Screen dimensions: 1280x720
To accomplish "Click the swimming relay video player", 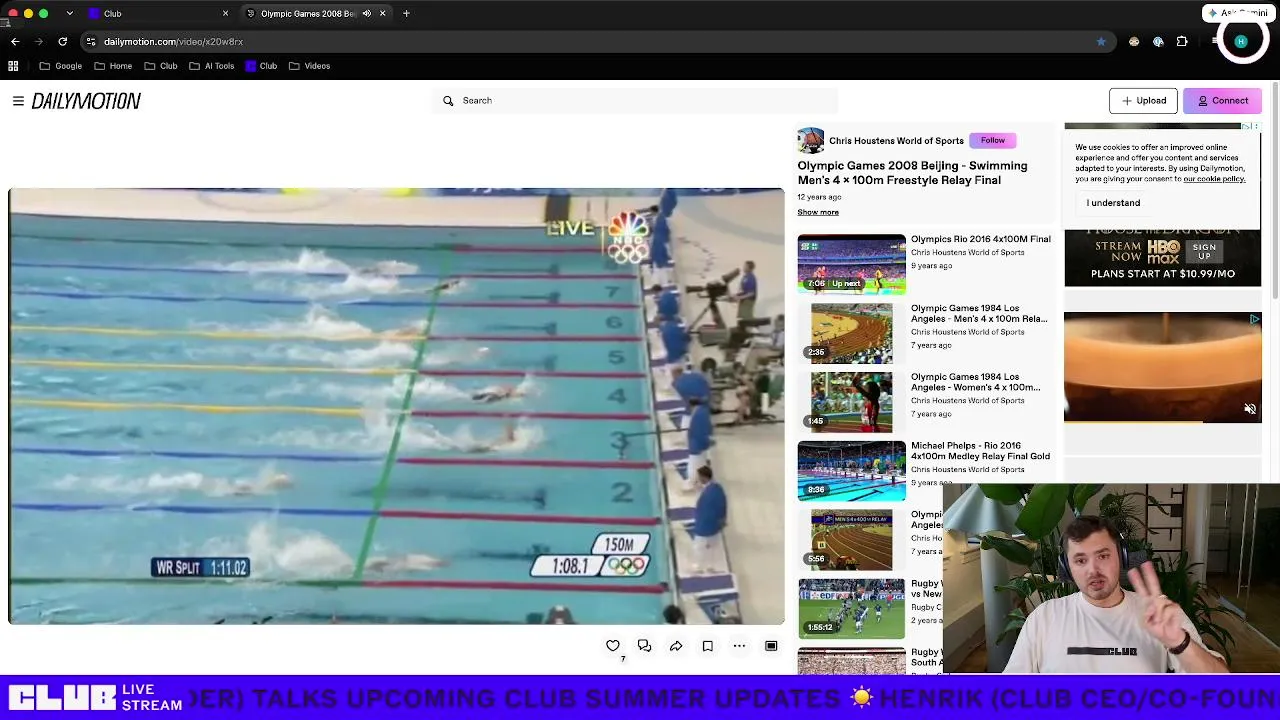I will [x=396, y=406].
